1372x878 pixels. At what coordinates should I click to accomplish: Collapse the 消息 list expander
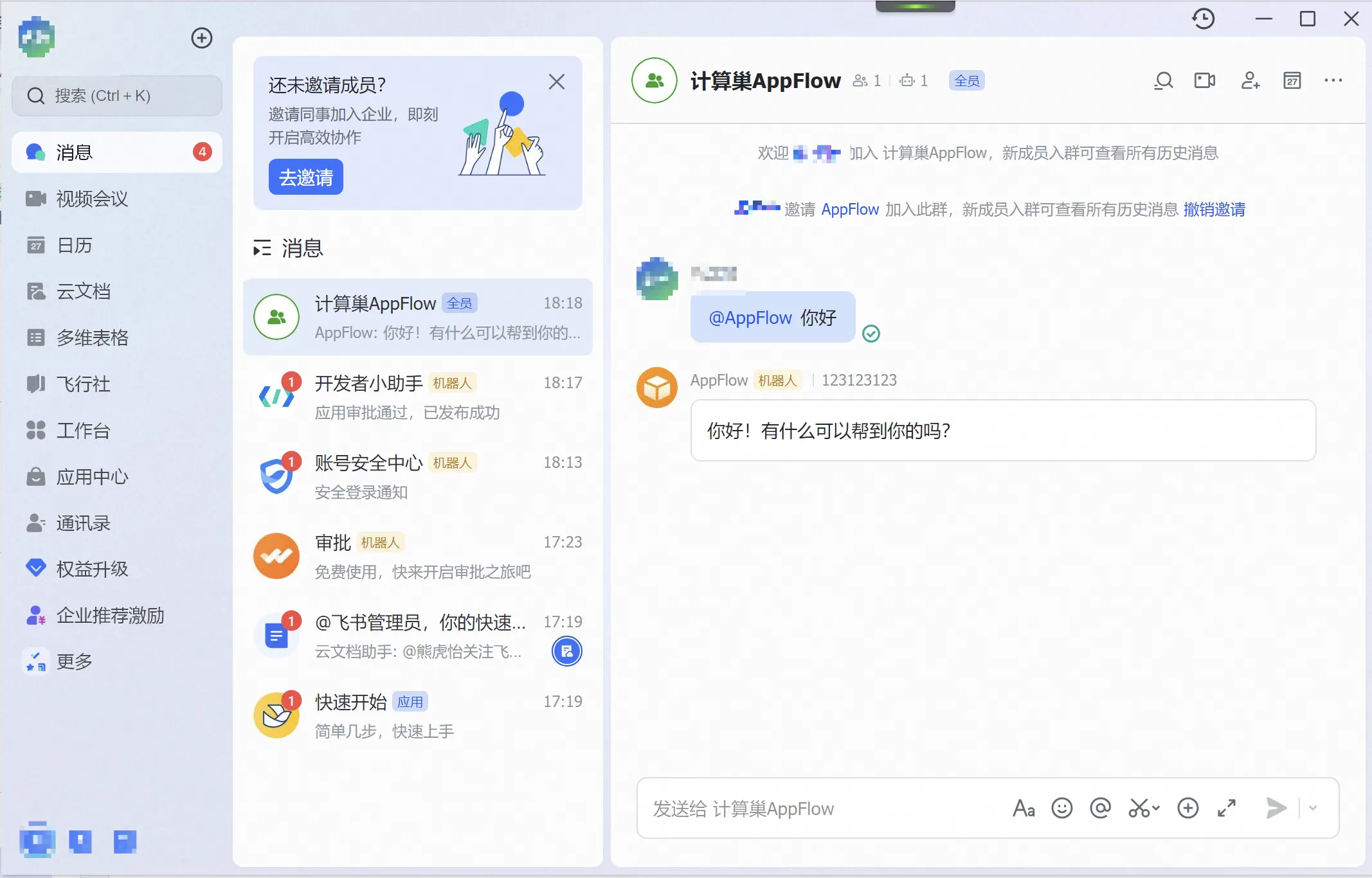[262, 248]
